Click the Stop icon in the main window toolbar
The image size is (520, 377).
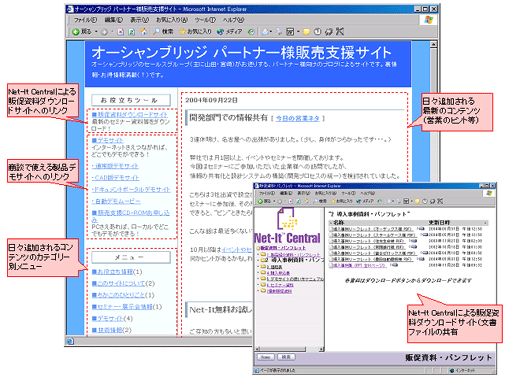(x=120, y=32)
